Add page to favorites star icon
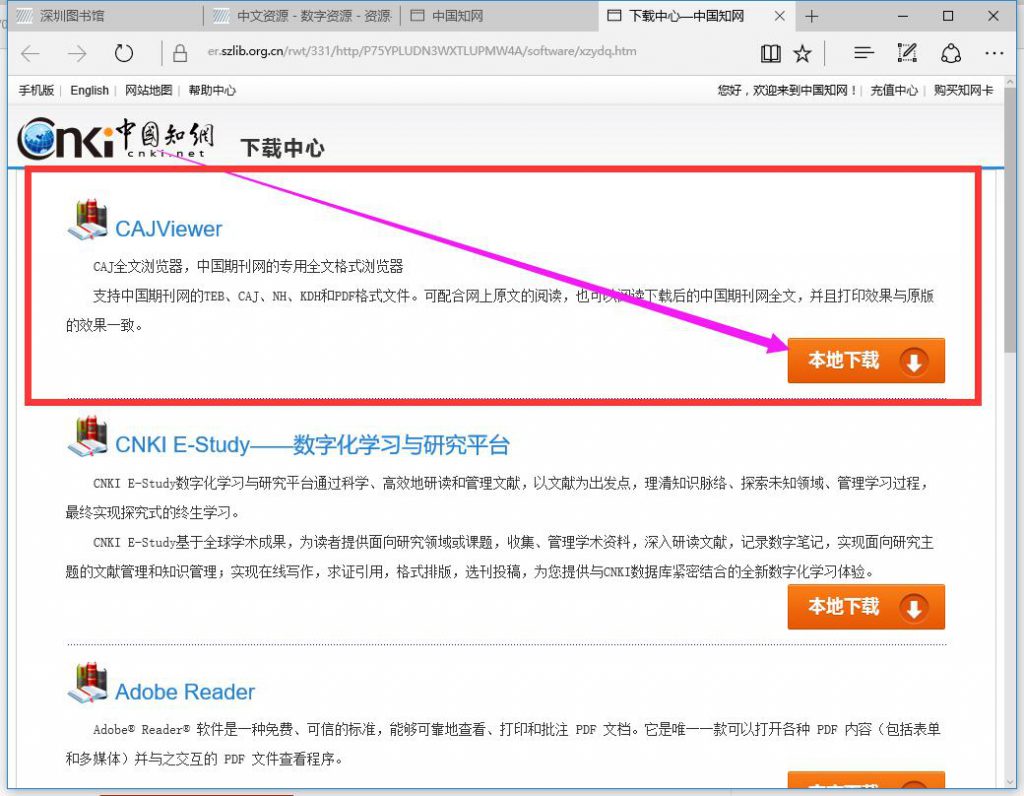This screenshot has height=796, width=1024. tap(802, 53)
